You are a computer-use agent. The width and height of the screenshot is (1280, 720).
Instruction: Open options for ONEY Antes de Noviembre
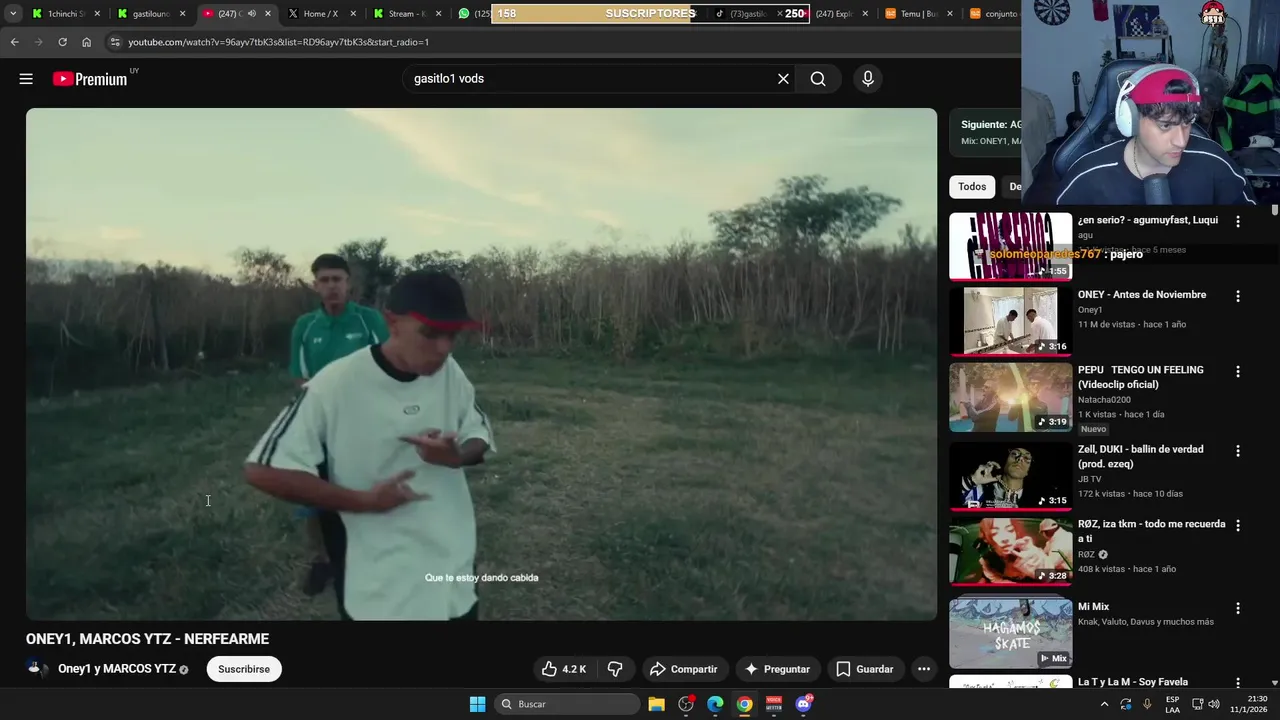(1238, 297)
